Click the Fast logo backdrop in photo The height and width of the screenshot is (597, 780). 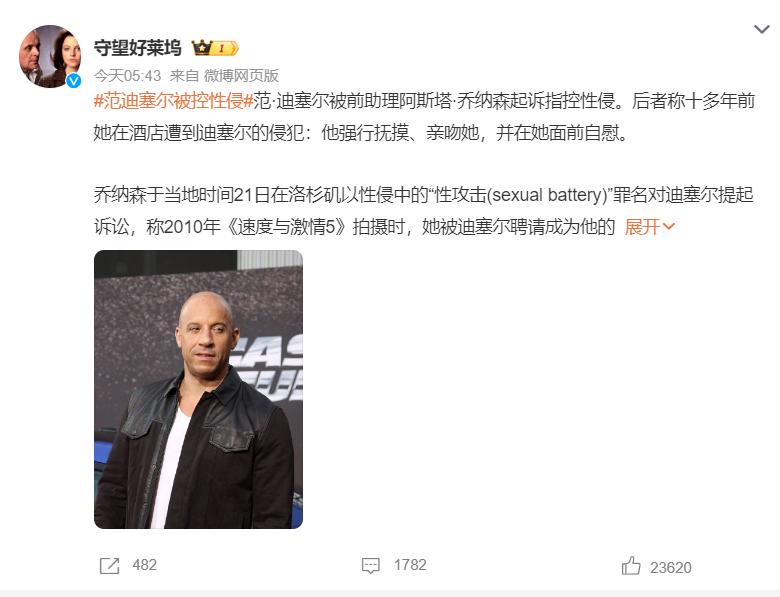(271, 368)
